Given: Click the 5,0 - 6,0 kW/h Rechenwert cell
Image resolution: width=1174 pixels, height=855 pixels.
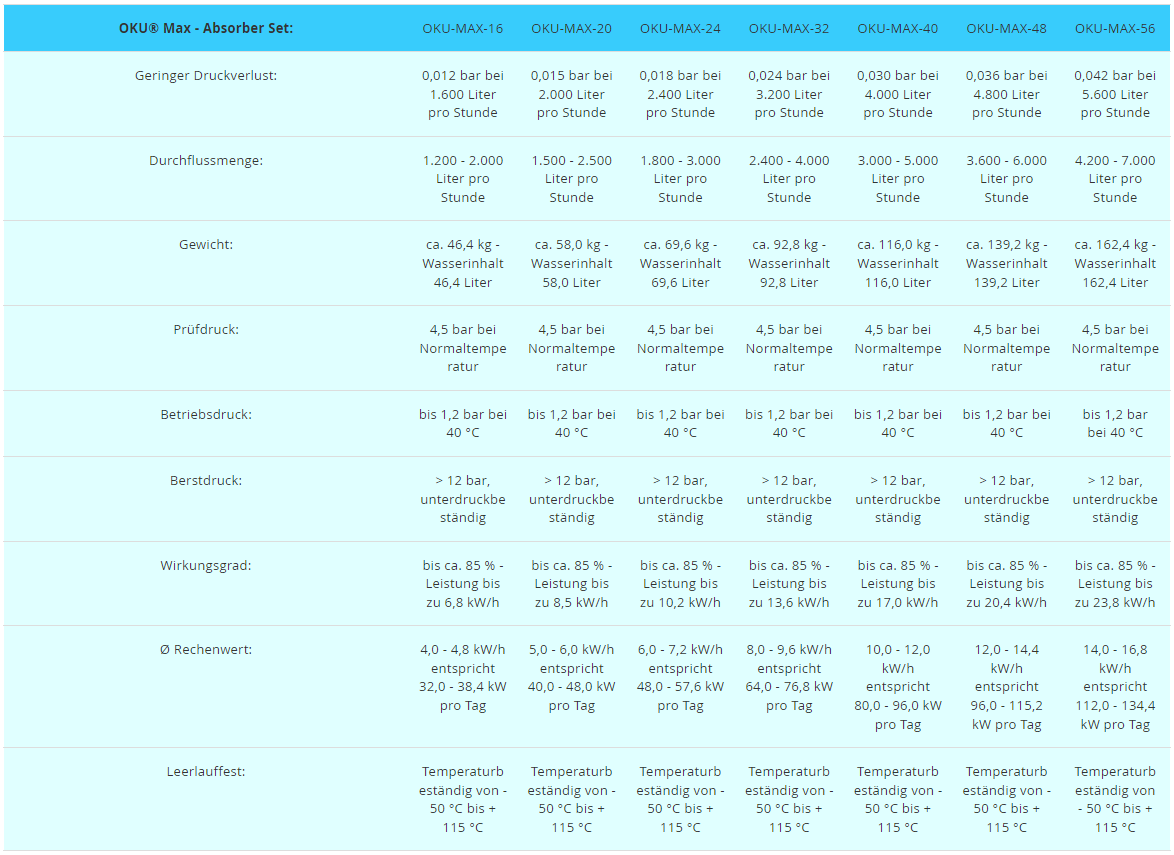Looking at the screenshot, I should pyautogui.click(x=571, y=678).
